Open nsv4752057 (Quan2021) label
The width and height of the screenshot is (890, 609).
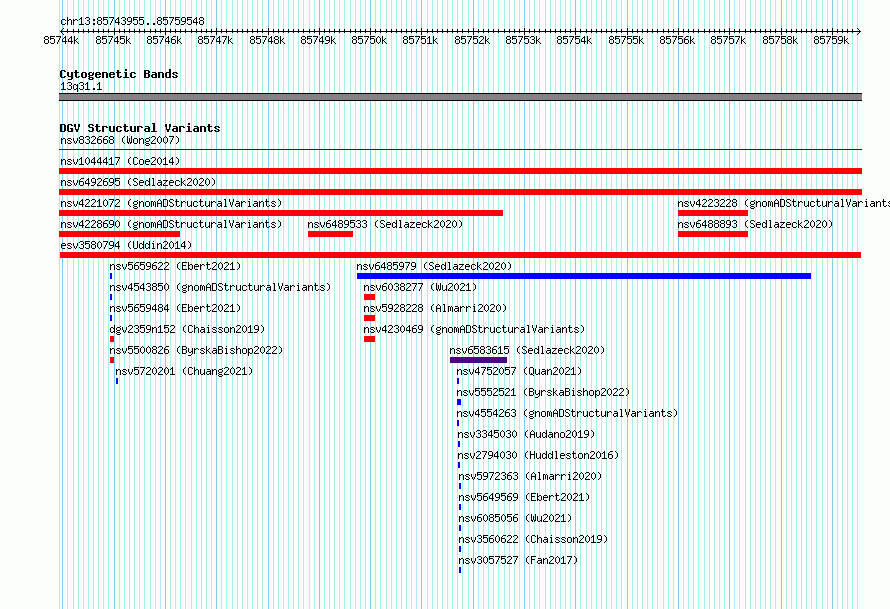click(519, 371)
